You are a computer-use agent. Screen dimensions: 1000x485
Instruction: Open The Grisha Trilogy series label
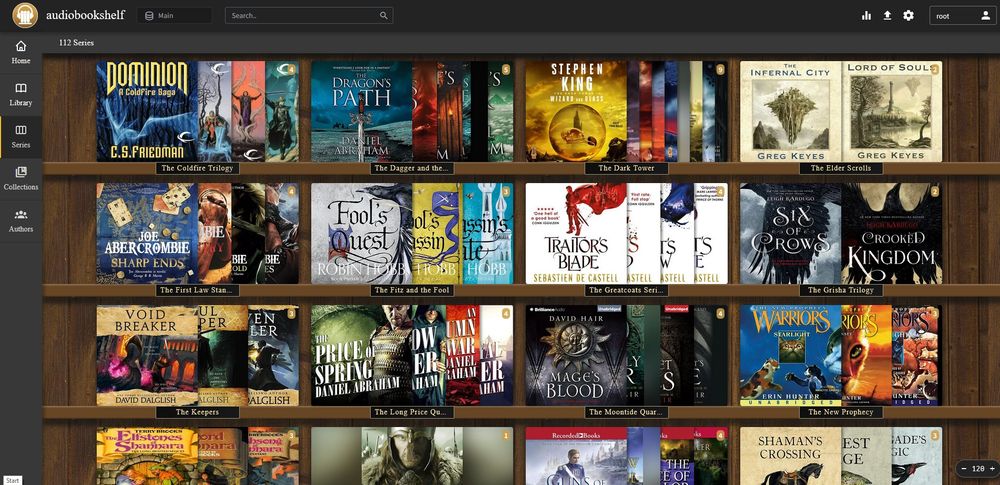[x=841, y=290]
